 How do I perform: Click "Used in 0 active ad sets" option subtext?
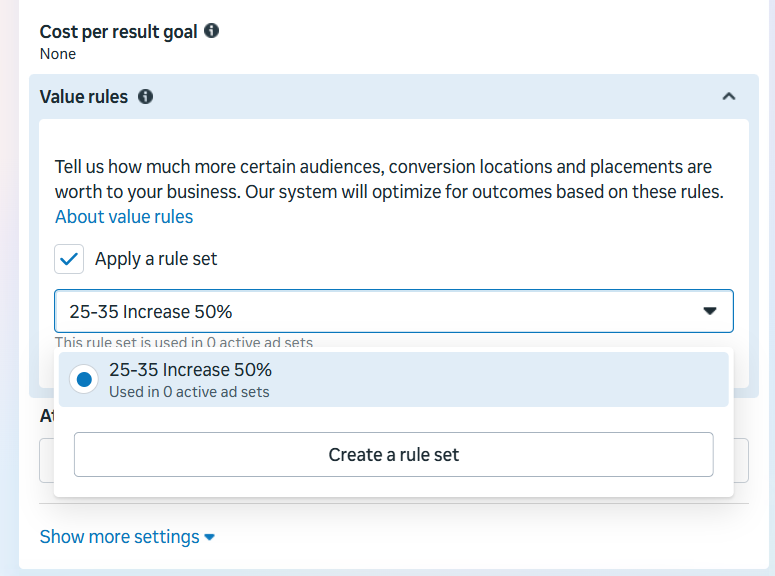(x=189, y=392)
